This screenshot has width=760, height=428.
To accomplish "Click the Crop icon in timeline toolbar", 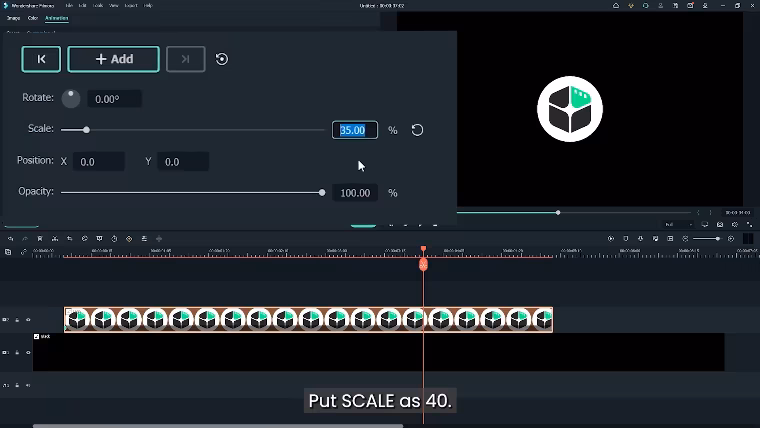I will tap(70, 238).
